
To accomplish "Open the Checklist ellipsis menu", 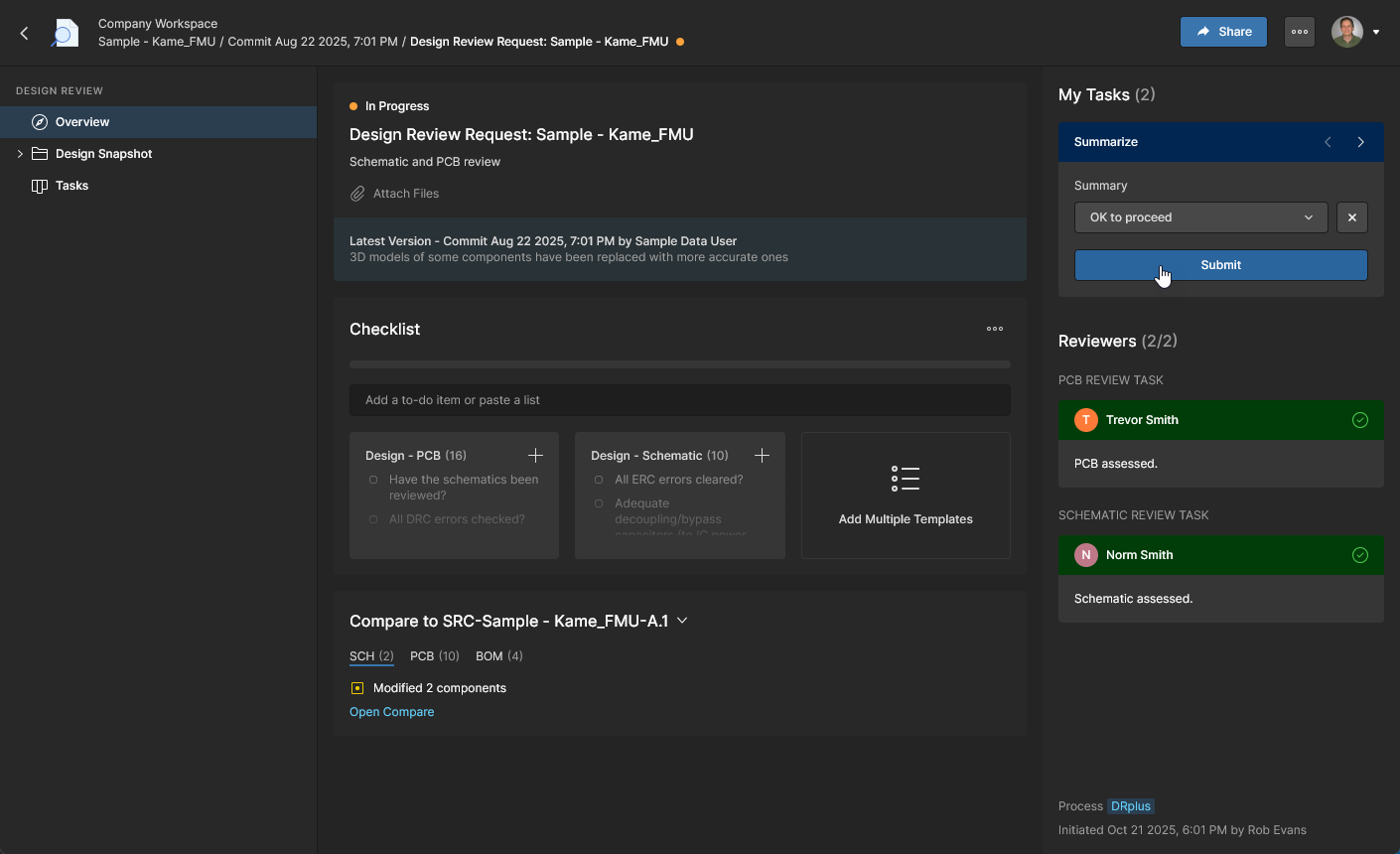I will (x=994, y=329).
